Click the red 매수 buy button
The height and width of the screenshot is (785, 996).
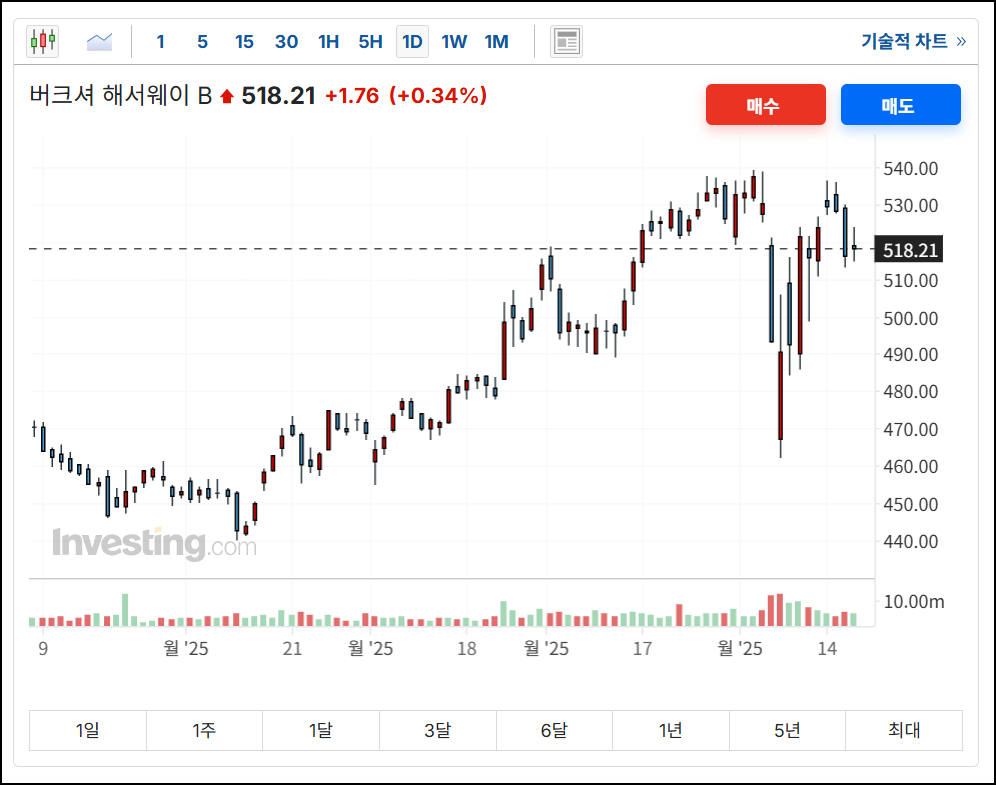(x=765, y=105)
